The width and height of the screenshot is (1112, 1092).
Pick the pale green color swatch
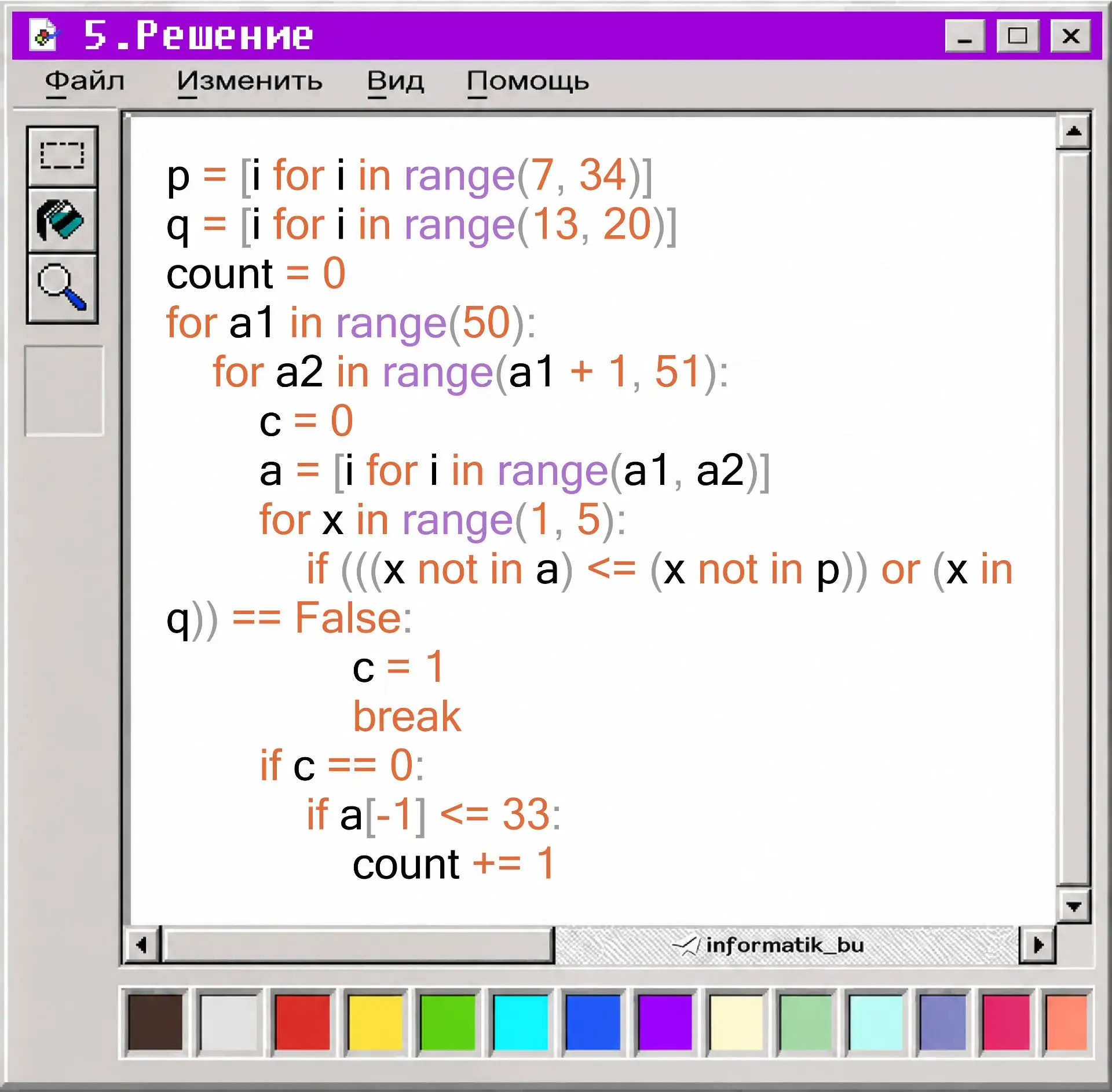coord(806,1022)
